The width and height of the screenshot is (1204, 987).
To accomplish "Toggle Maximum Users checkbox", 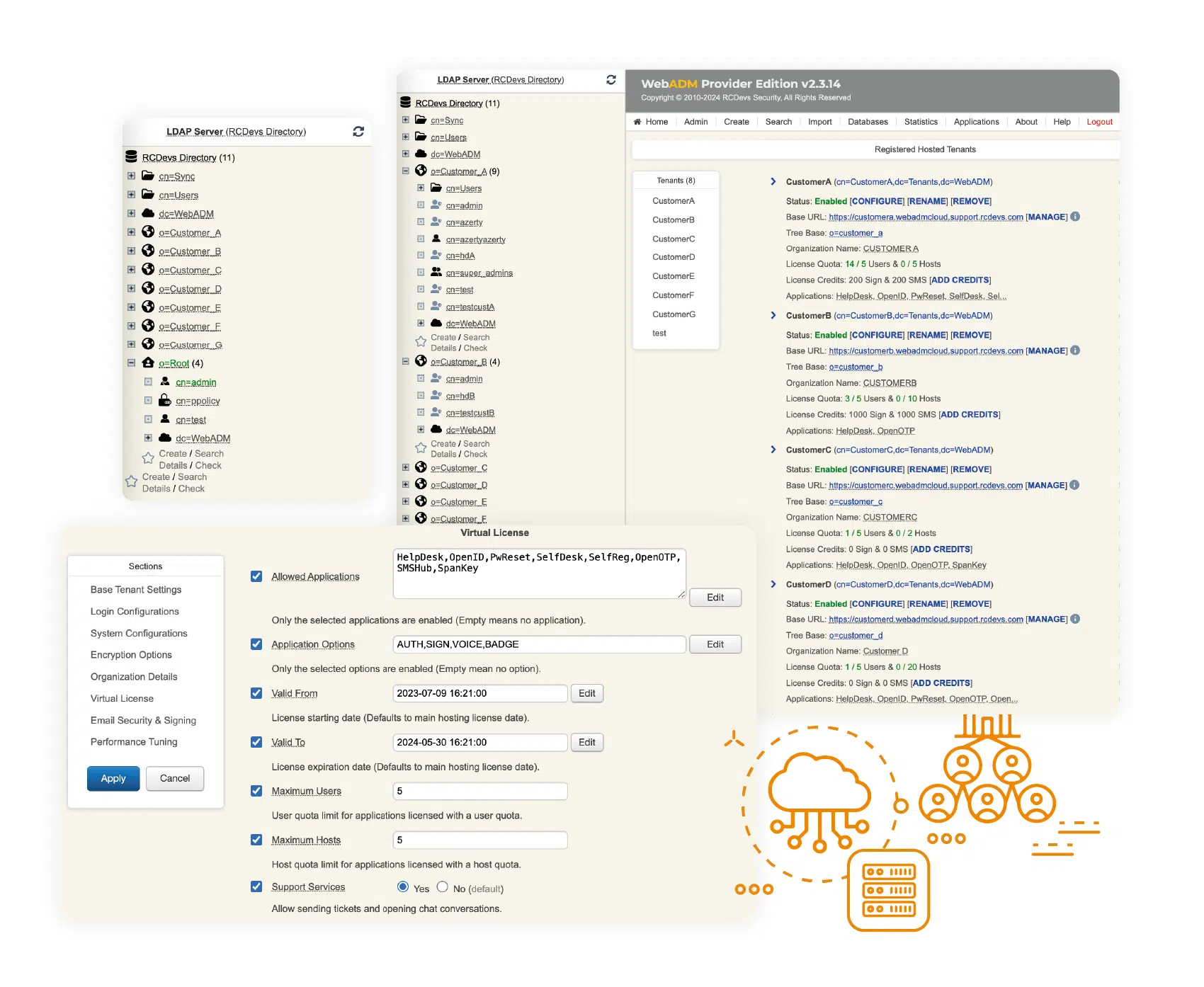I will (x=256, y=791).
